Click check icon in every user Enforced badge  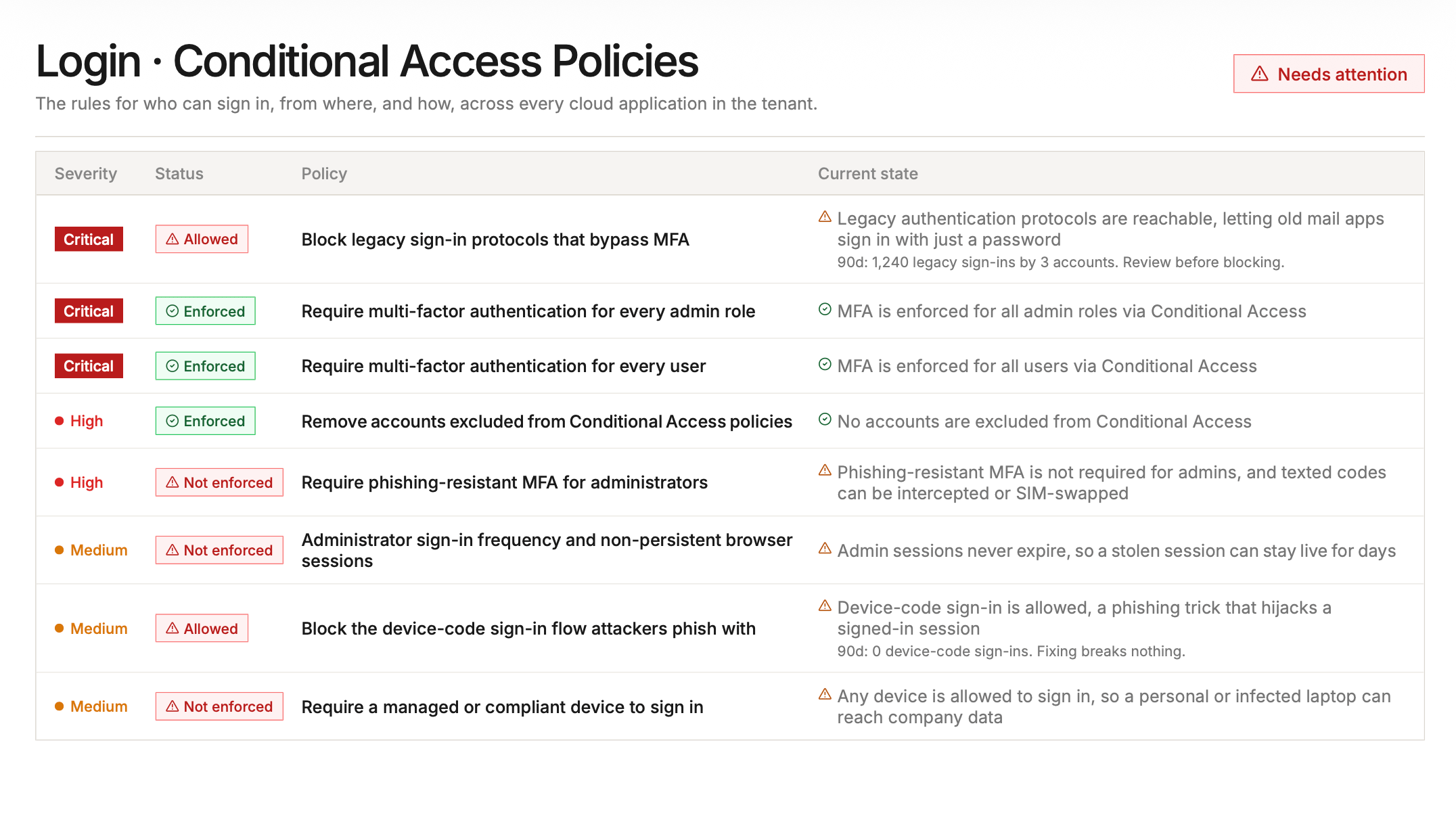(173, 366)
